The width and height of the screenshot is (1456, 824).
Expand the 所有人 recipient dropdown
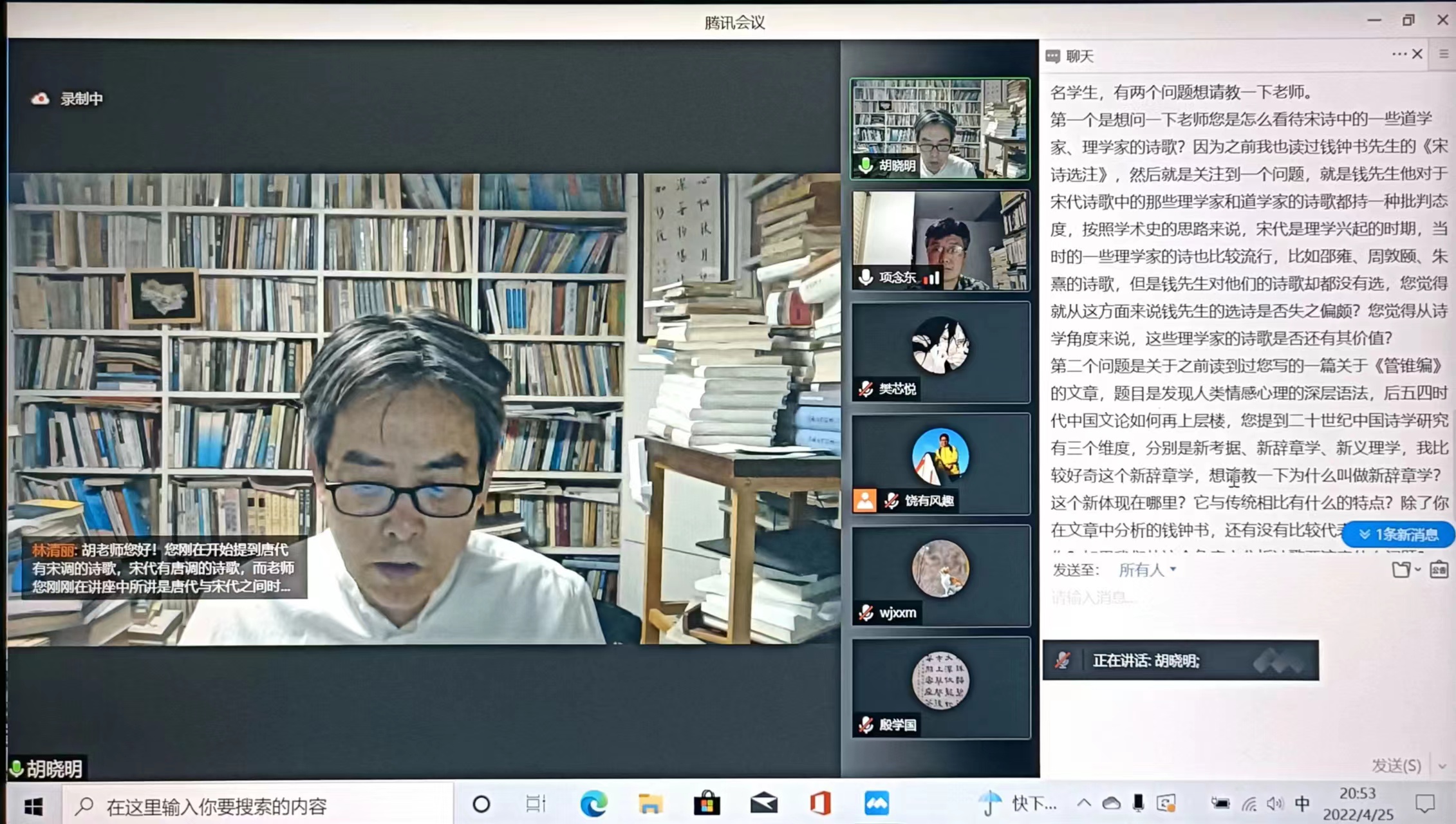1147,570
